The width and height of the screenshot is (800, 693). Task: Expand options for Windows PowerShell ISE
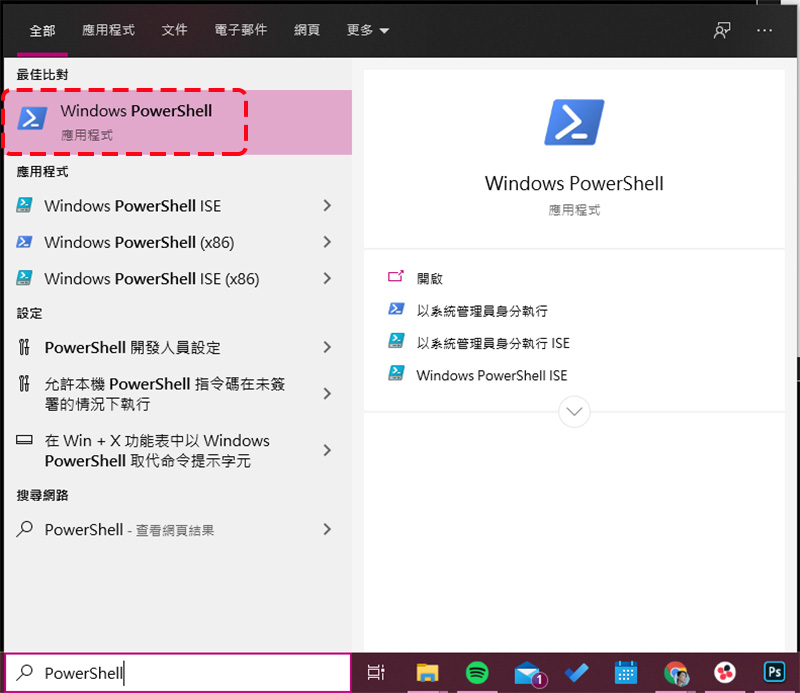(x=327, y=206)
